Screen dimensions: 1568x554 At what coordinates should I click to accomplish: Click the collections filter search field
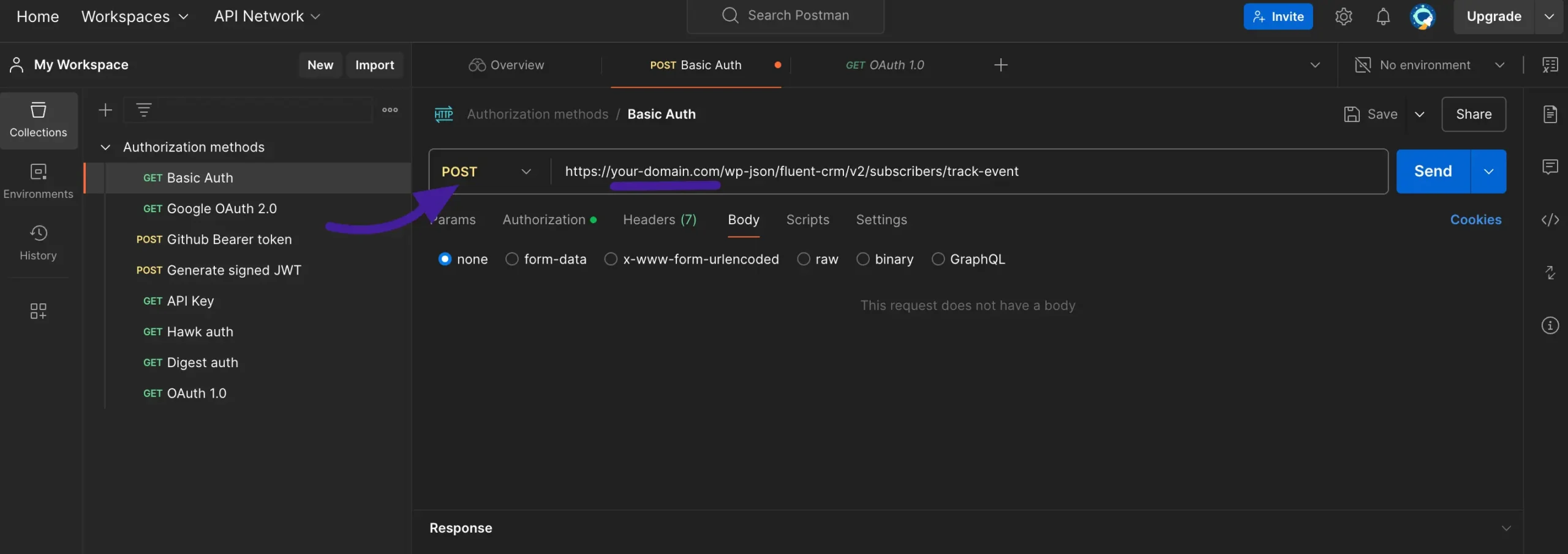248,110
